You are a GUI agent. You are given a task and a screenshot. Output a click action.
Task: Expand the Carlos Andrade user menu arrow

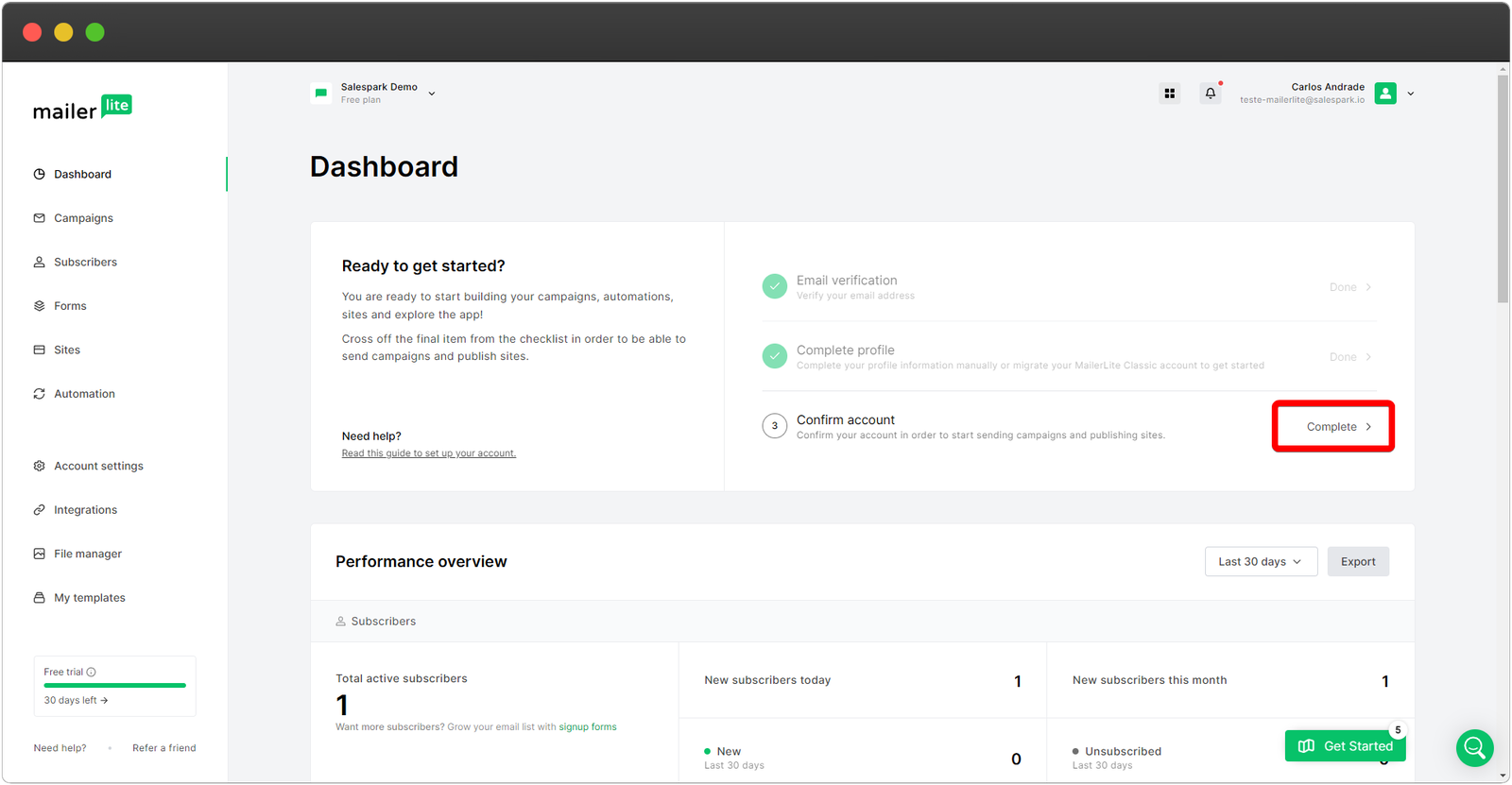(1410, 94)
